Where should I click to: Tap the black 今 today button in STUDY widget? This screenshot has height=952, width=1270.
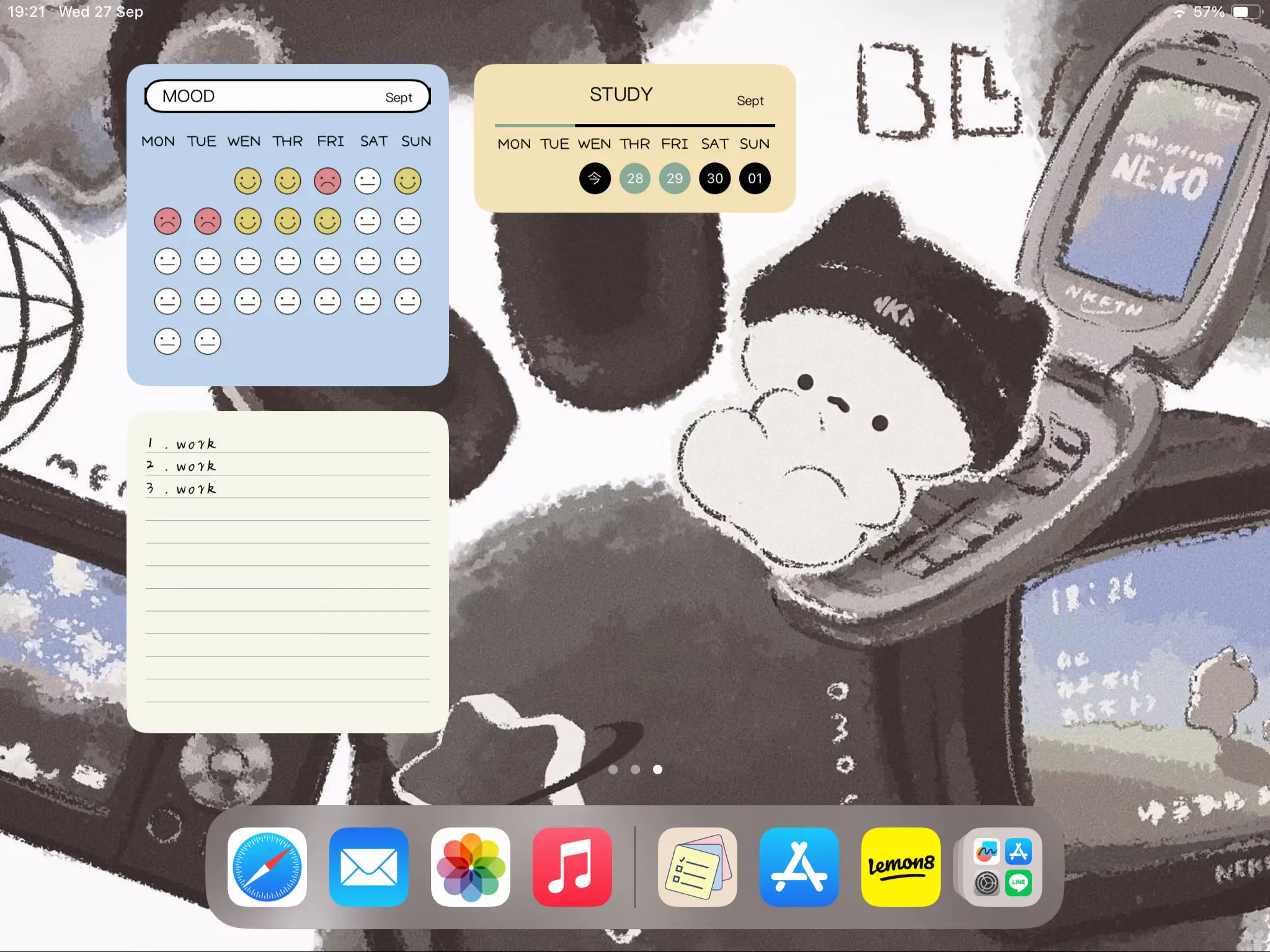click(595, 178)
